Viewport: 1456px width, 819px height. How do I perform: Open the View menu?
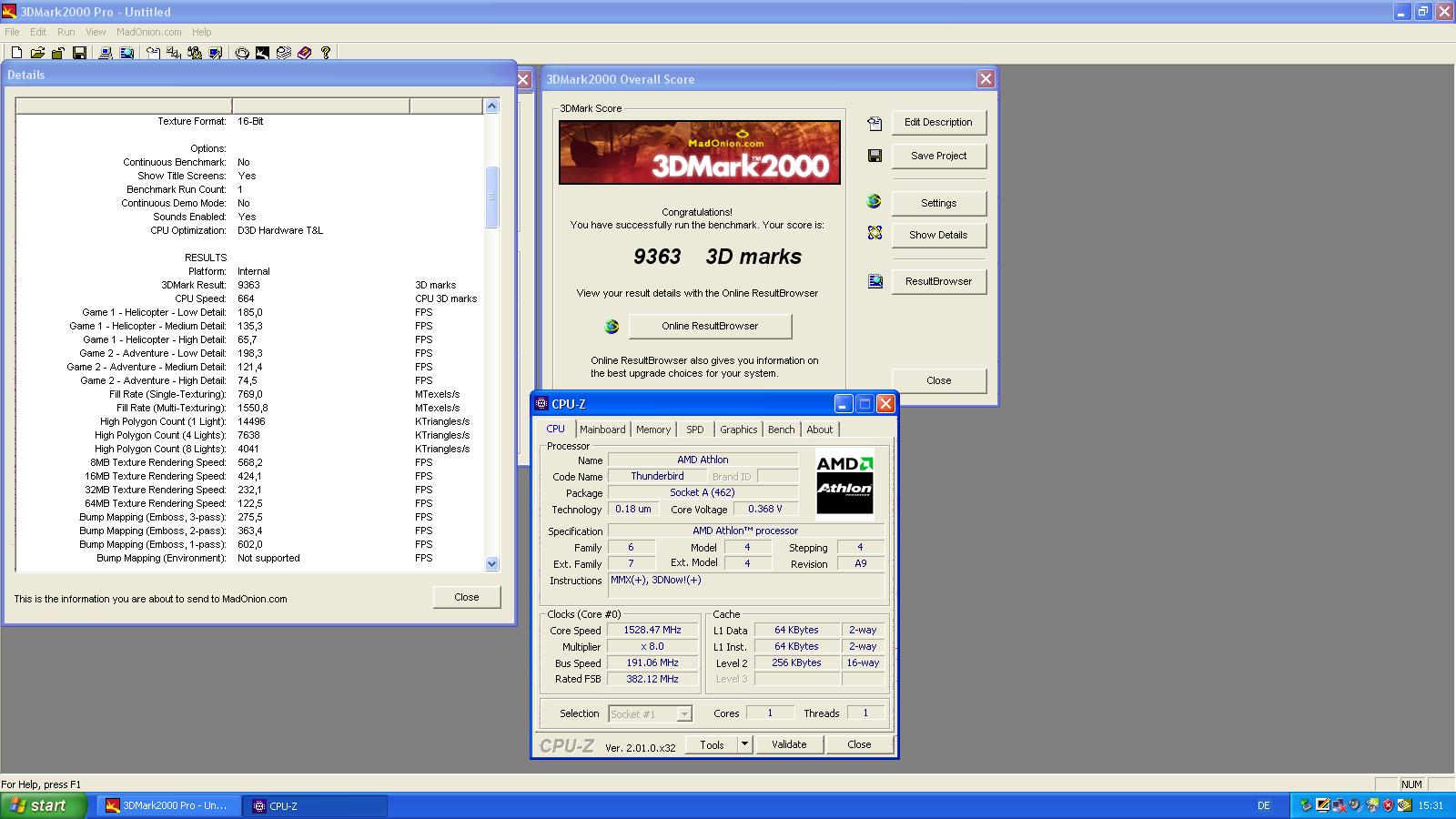click(x=96, y=32)
